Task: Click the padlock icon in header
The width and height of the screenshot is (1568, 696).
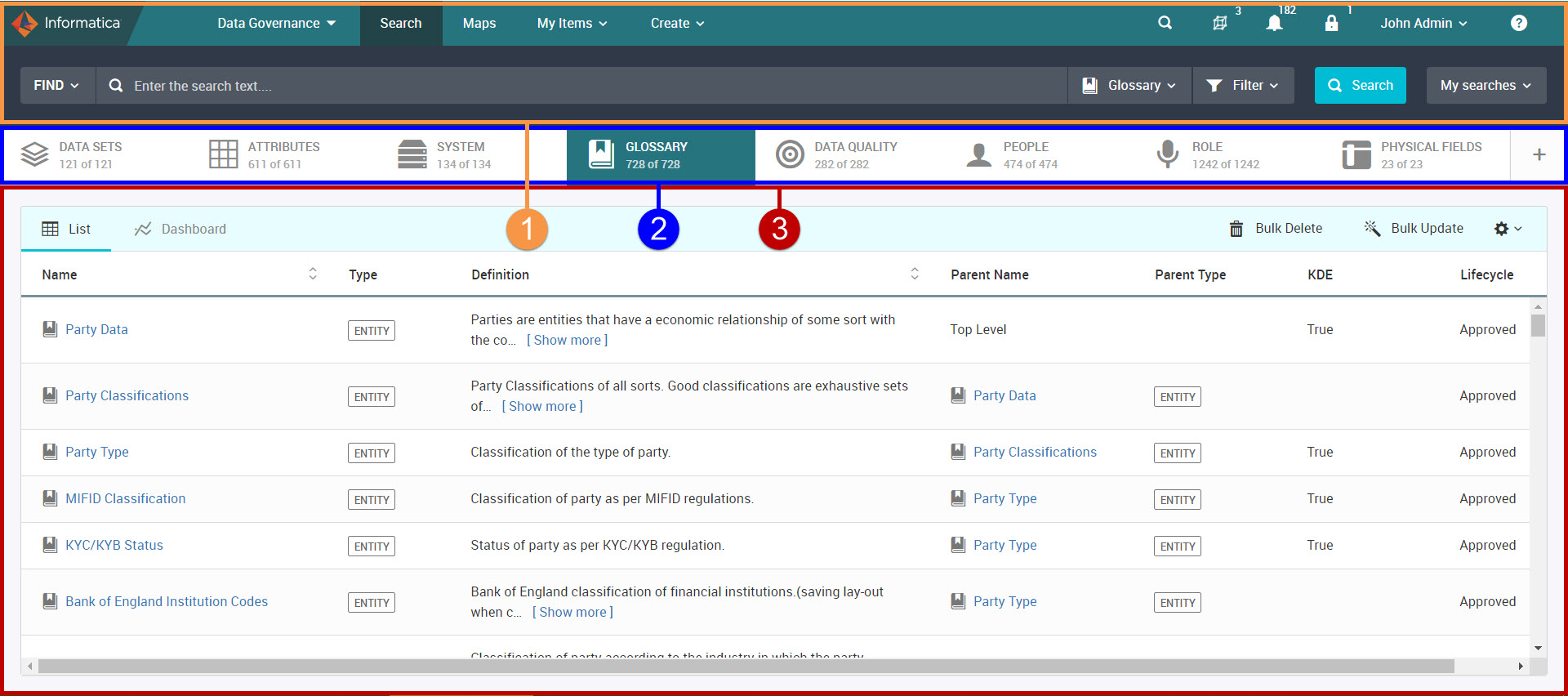Action: 1331,23
